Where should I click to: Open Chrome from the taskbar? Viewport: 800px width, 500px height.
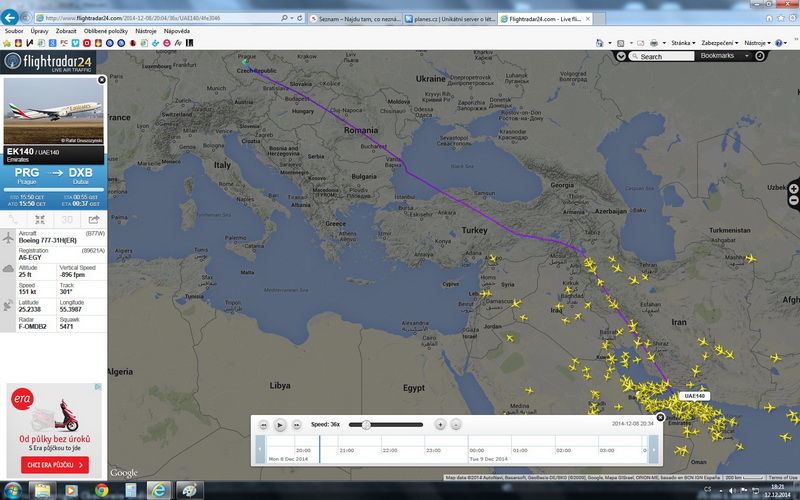(101, 490)
